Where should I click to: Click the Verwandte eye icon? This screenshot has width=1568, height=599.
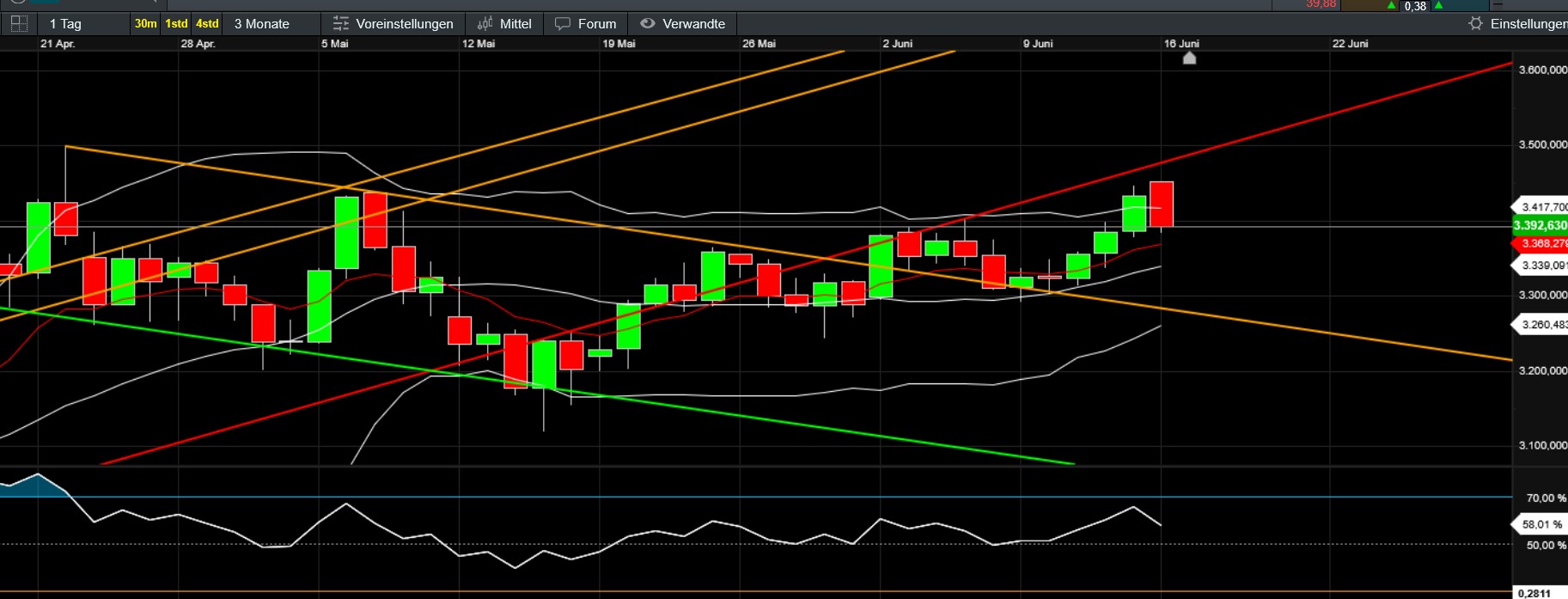pyautogui.click(x=648, y=24)
